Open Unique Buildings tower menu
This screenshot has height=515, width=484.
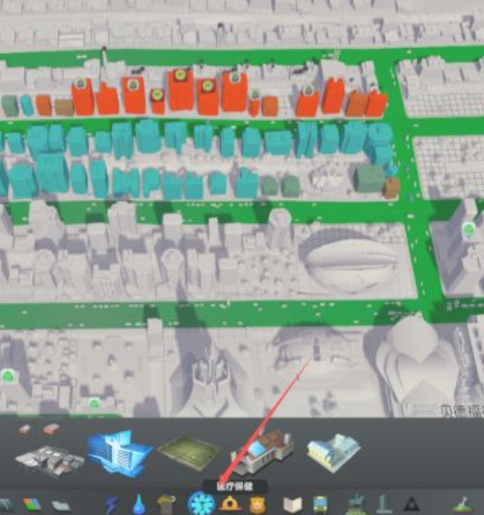pyautogui.click(x=383, y=504)
